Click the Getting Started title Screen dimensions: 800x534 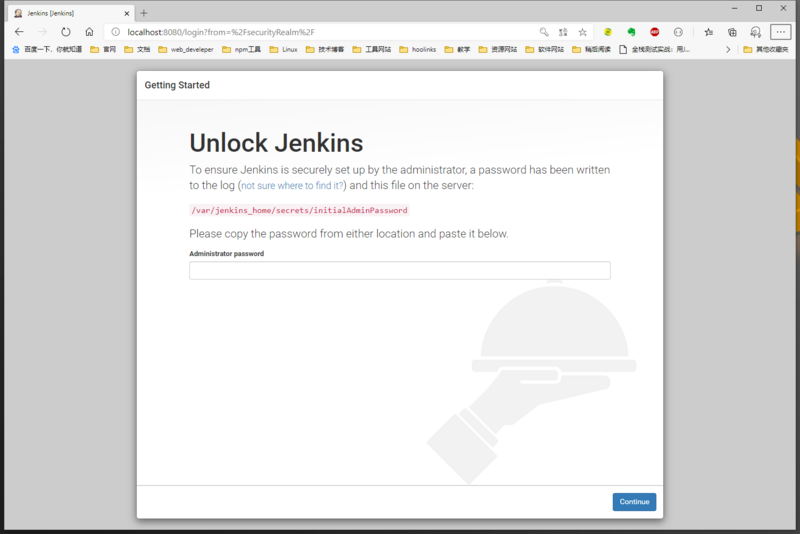pos(177,85)
